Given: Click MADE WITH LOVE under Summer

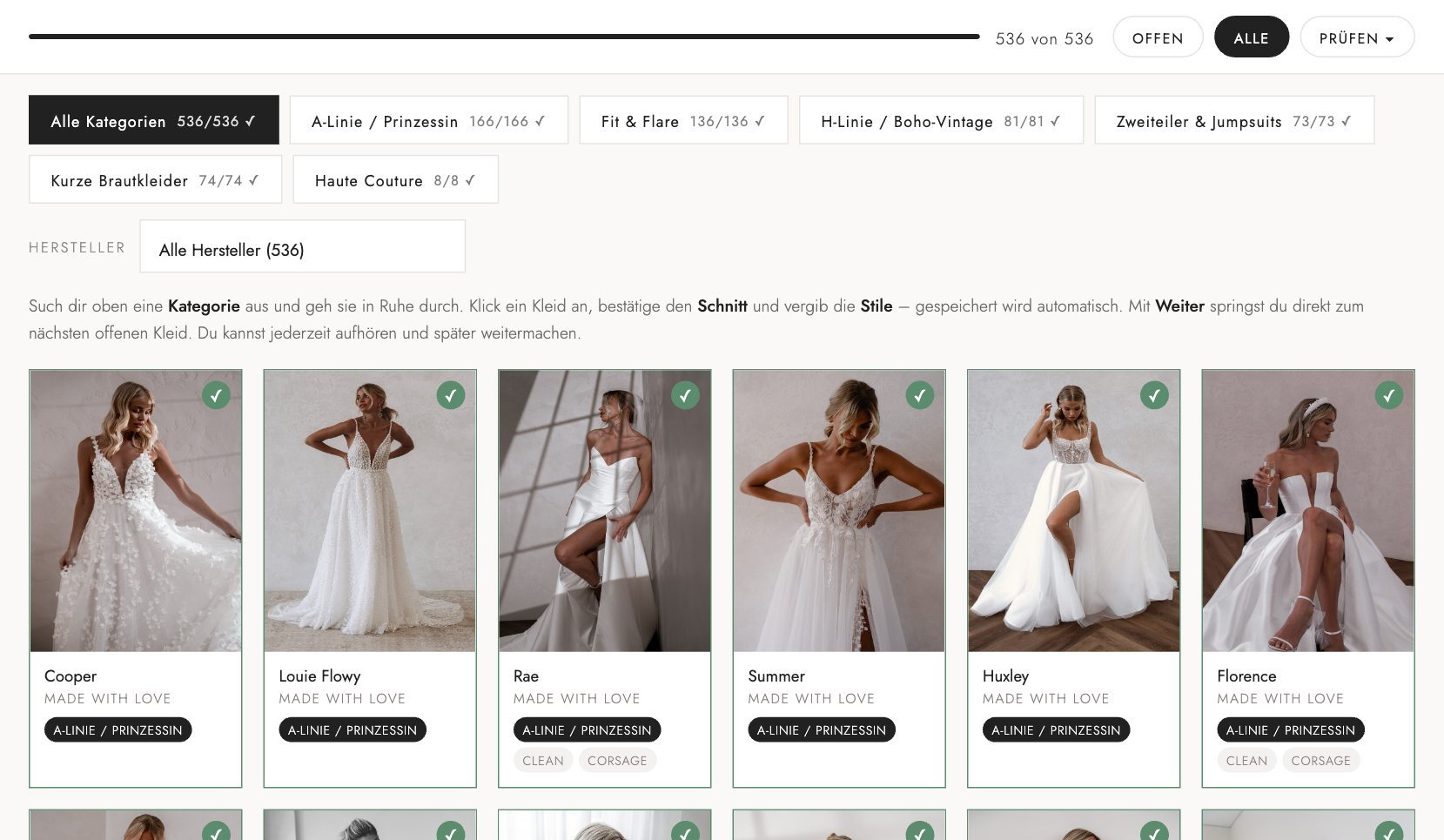Looking at the screenshot, I should tap(811, 698).
